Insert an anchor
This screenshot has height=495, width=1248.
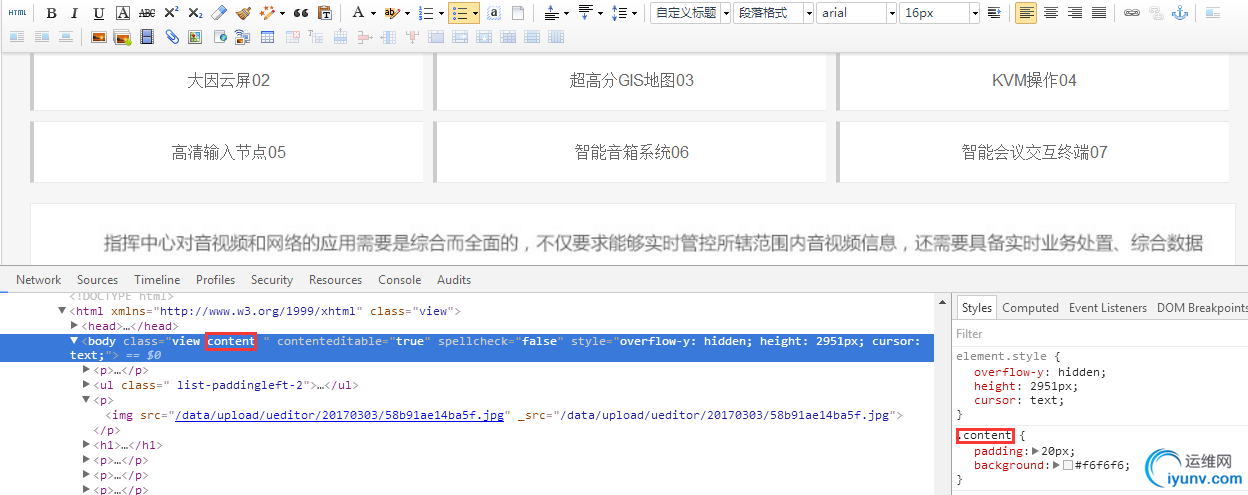pyautogui.click(x=1180, y=13)
